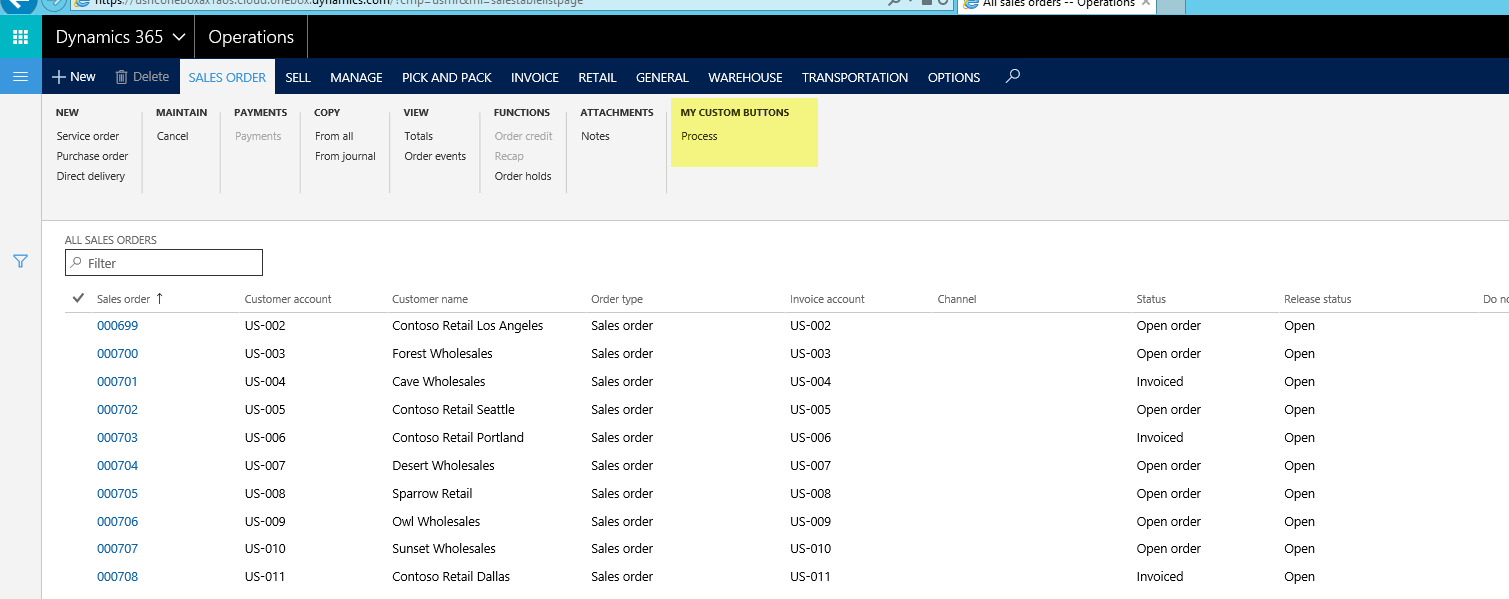The height and width of the screenshot is (599, 1509).
Task: Open the PICK AND PACK tab
Action: tap(446, 76)
